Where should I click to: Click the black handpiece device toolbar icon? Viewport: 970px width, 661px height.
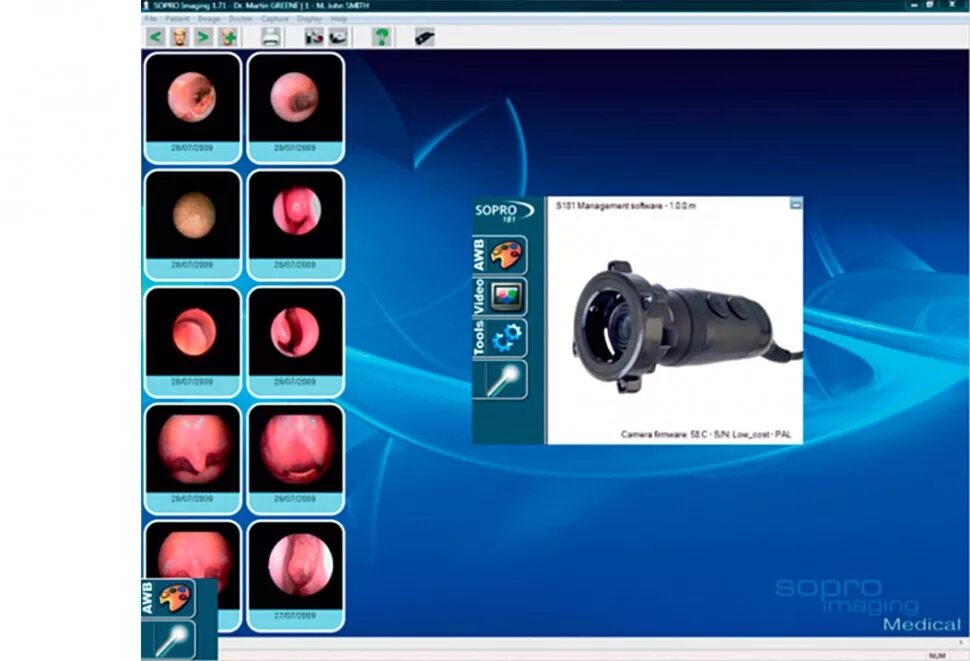click(x=424, y=37)
